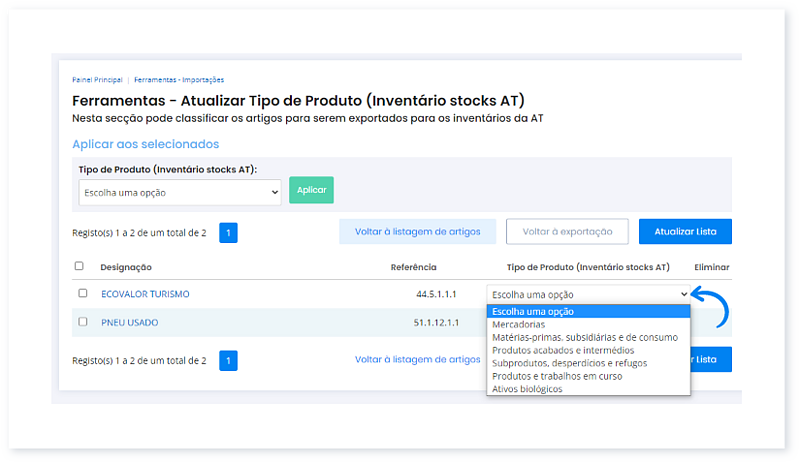The width and height of the screenshot is (800, 463).
Task: Open the PNEU USADO article link
Action: tap(129, 322)
